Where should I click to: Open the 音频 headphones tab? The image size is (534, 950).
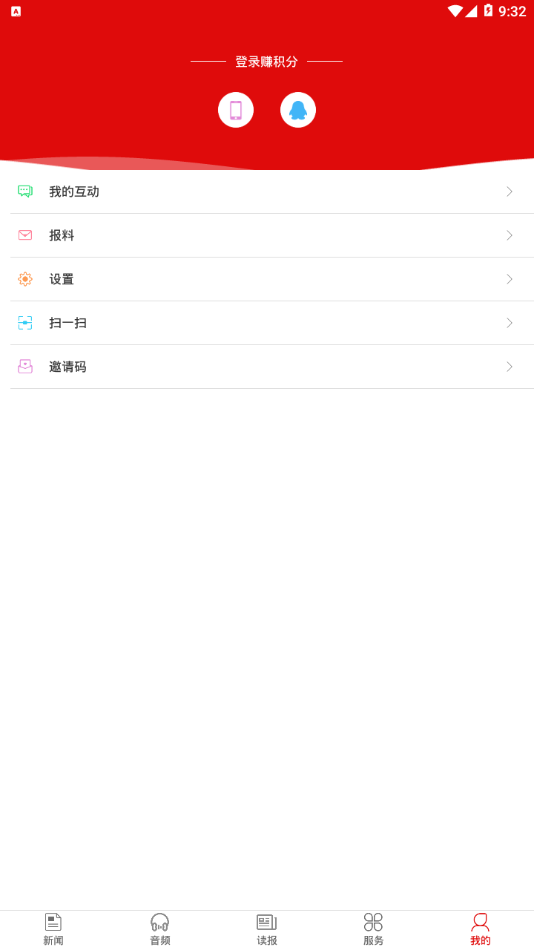coord(160,929)
